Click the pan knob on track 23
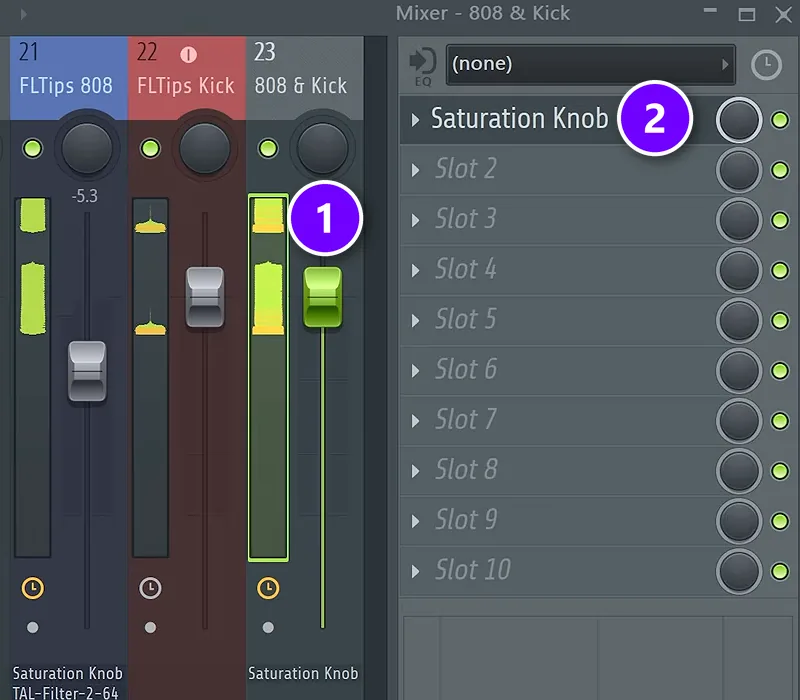Image resolution: width=800 pixels, height=700 pixels. (x=322, y=148)
